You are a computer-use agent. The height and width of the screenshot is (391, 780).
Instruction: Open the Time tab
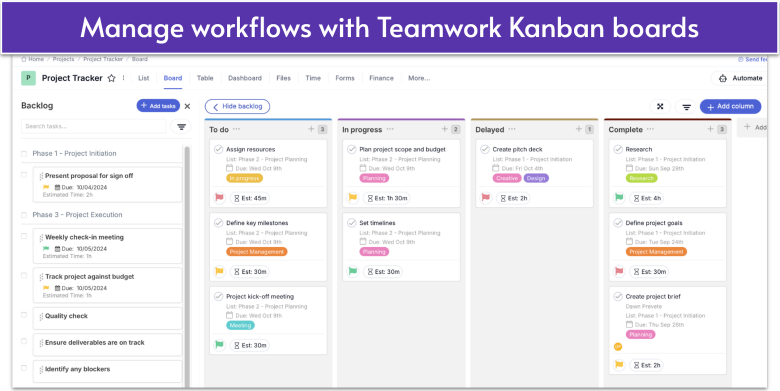[313, 78]
